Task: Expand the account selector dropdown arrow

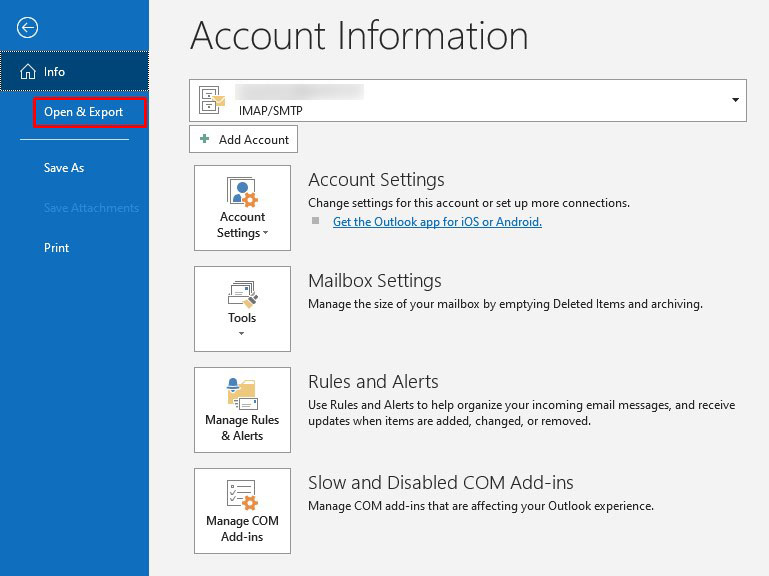Action: click(735, 100)
